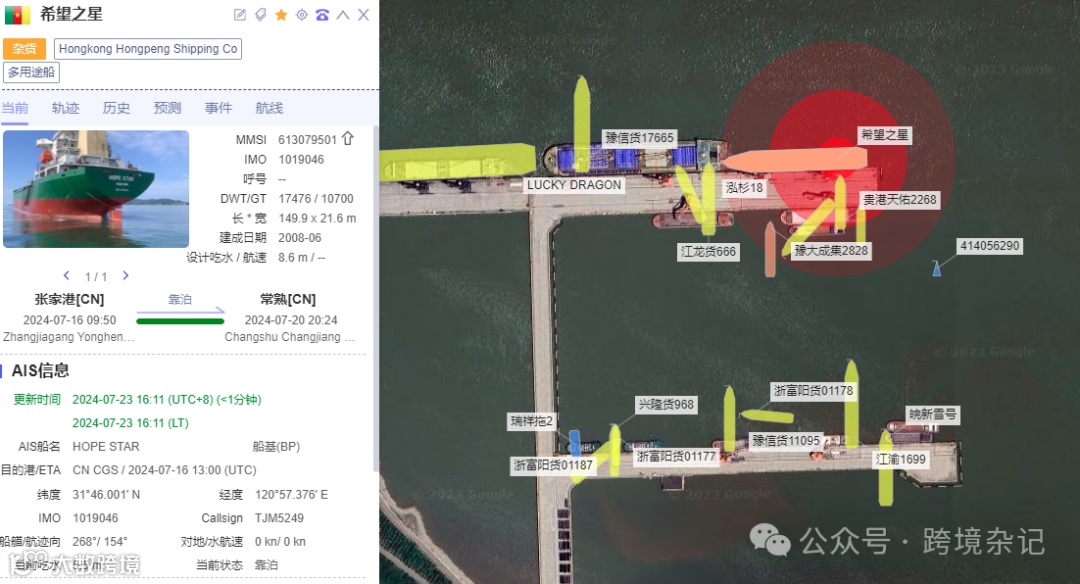
Task: Open the 预测 tab
Action: 167,108
